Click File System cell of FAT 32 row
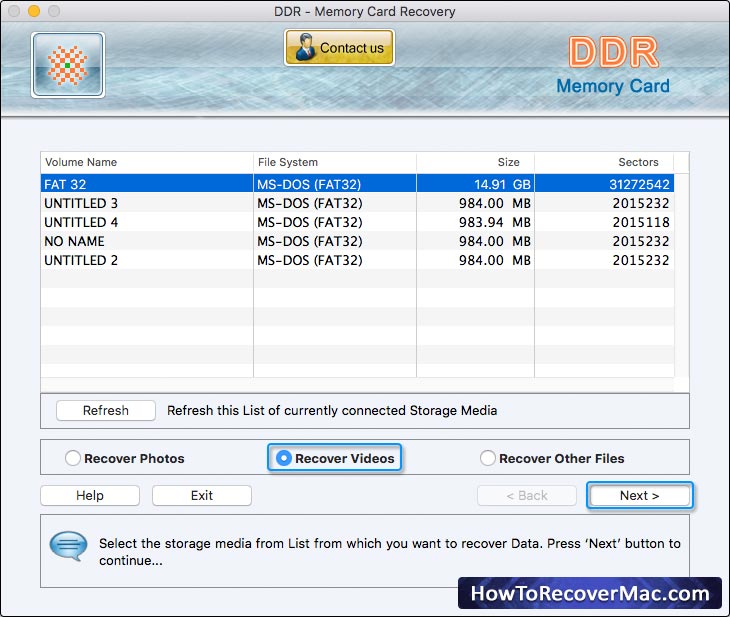Screen dimensions: 730x617 335,184
